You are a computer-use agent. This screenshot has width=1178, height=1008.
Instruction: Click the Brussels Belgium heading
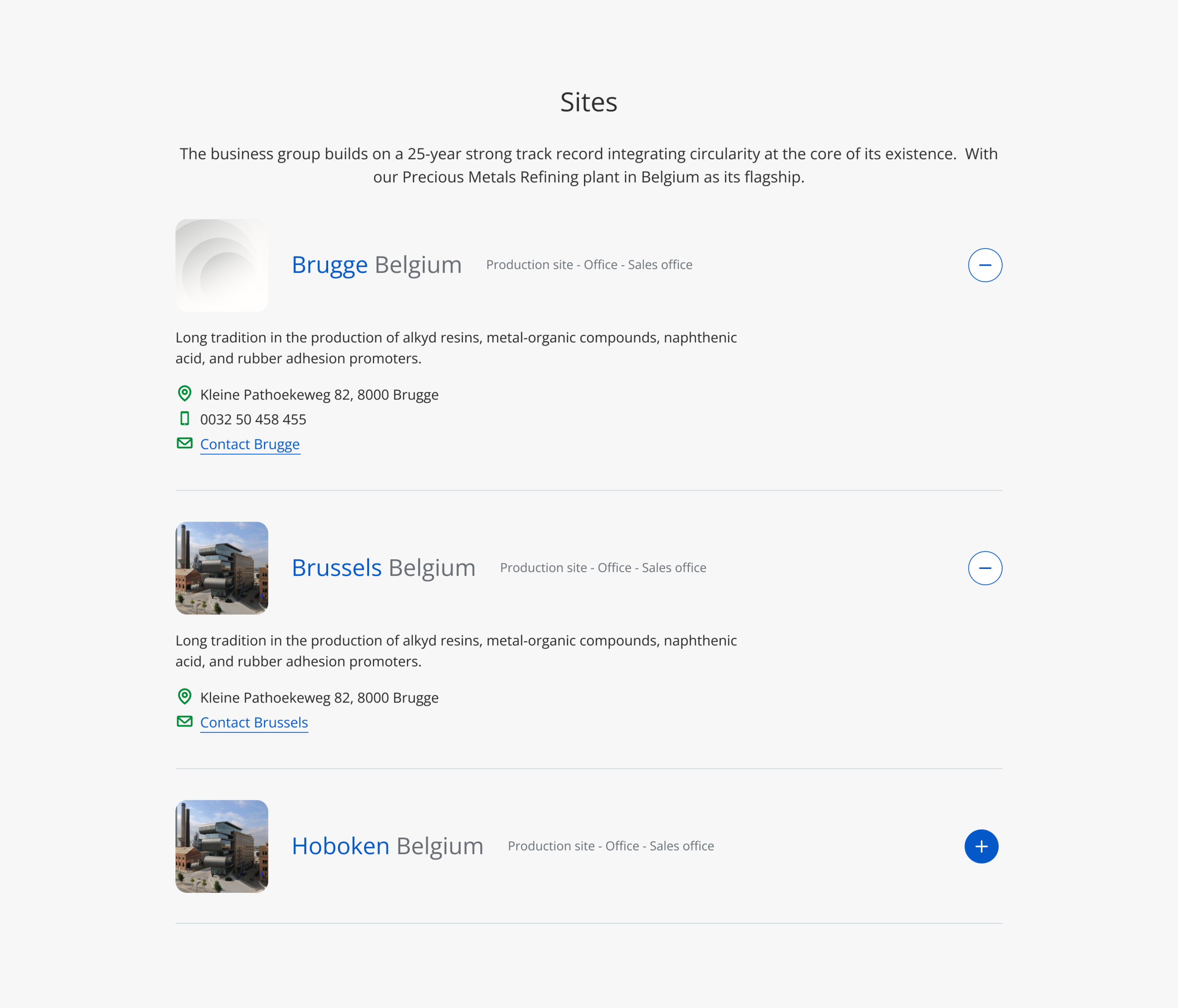(383, 568)
